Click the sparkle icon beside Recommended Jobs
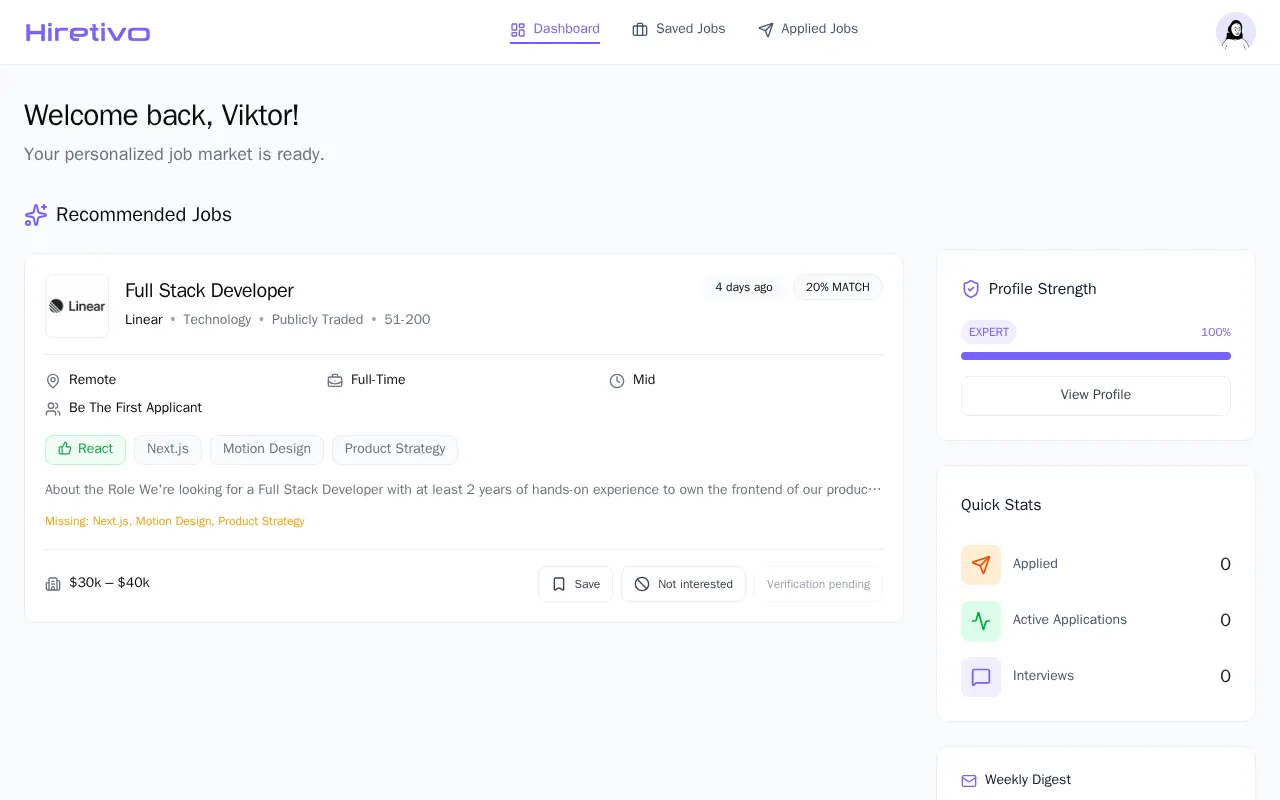 pos(36,215)
